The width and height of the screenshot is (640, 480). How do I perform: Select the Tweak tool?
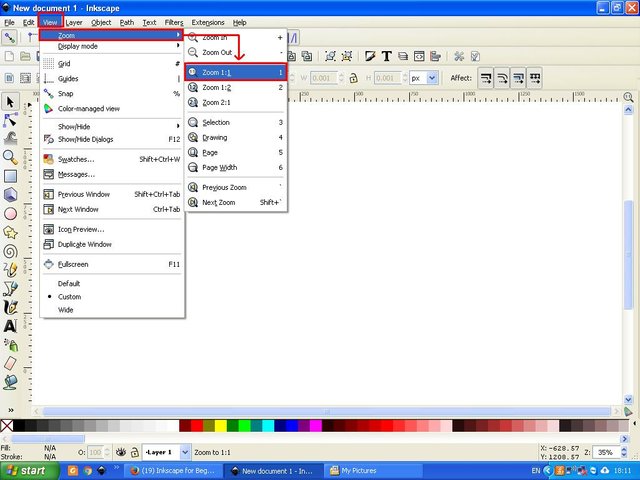(10, 138)
